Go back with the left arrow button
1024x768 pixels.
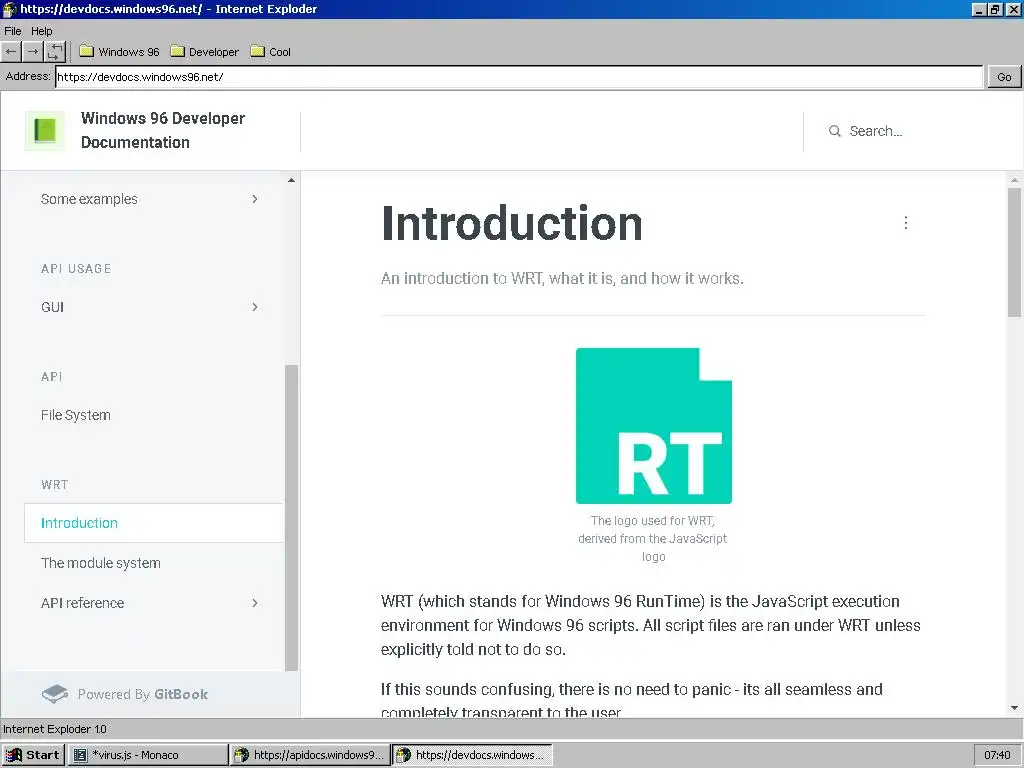coord(11,52)
